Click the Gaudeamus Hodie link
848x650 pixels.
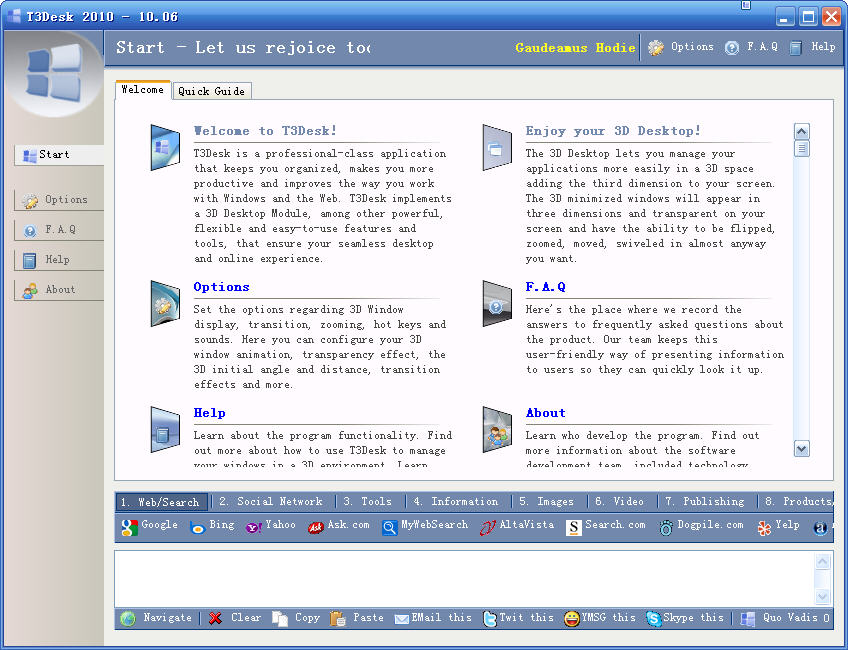click(575, 48)
